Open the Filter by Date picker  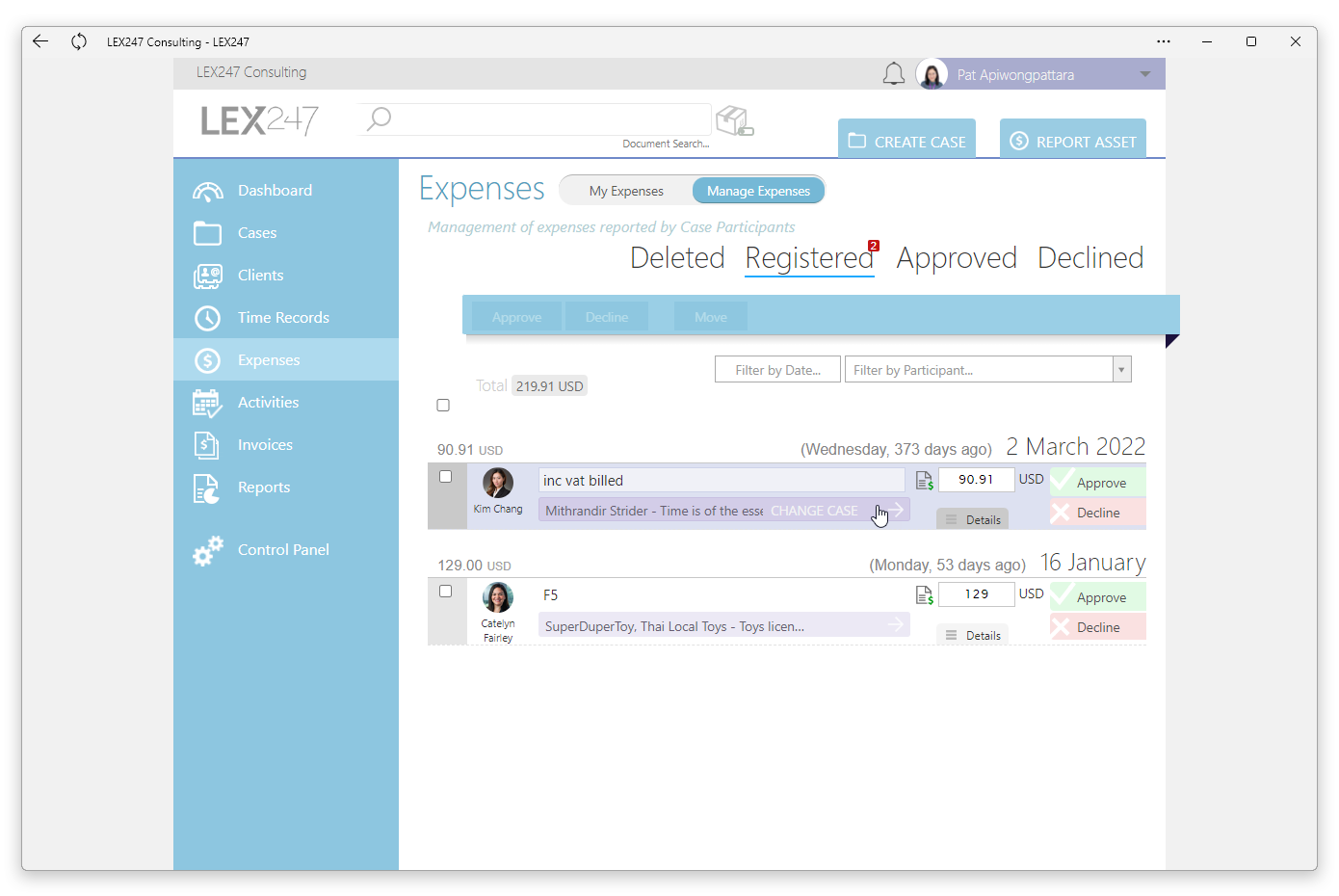777,370
